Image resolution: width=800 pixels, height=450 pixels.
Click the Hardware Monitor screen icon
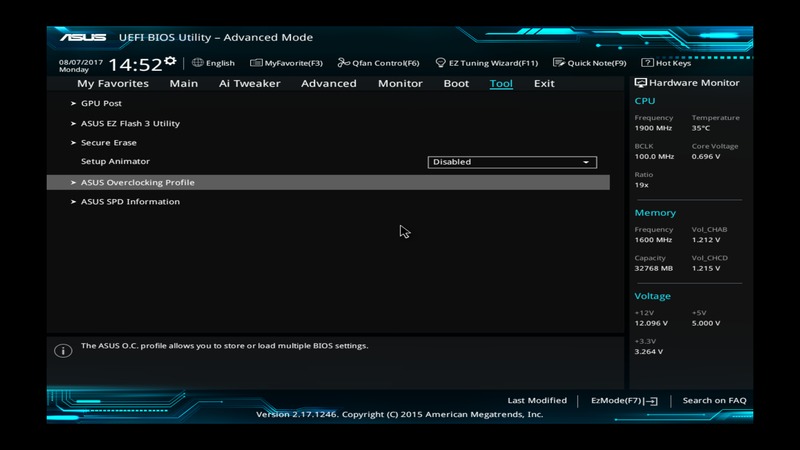[641, 83]
